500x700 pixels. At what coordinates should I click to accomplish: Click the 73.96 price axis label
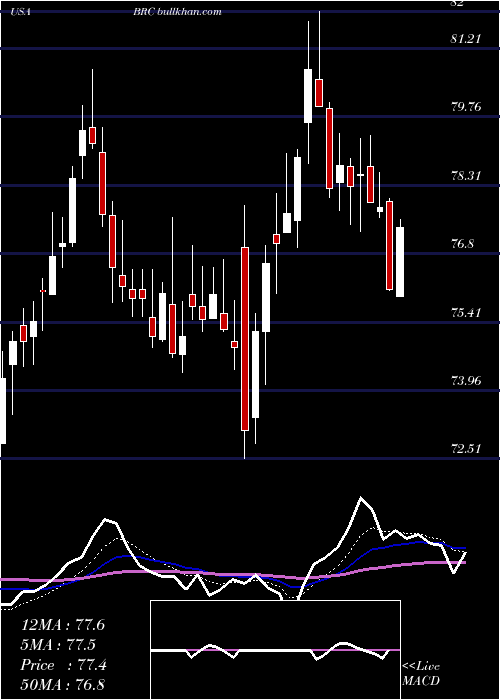pos(467,381)
